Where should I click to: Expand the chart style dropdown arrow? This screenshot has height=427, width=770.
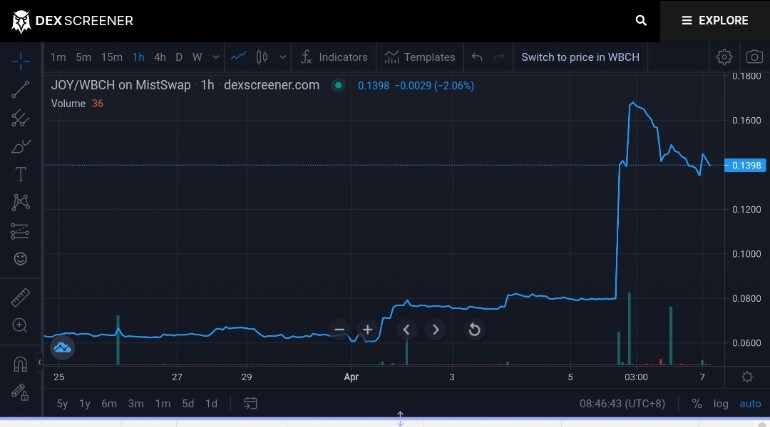pyautogui.click(x=282, y=57)
